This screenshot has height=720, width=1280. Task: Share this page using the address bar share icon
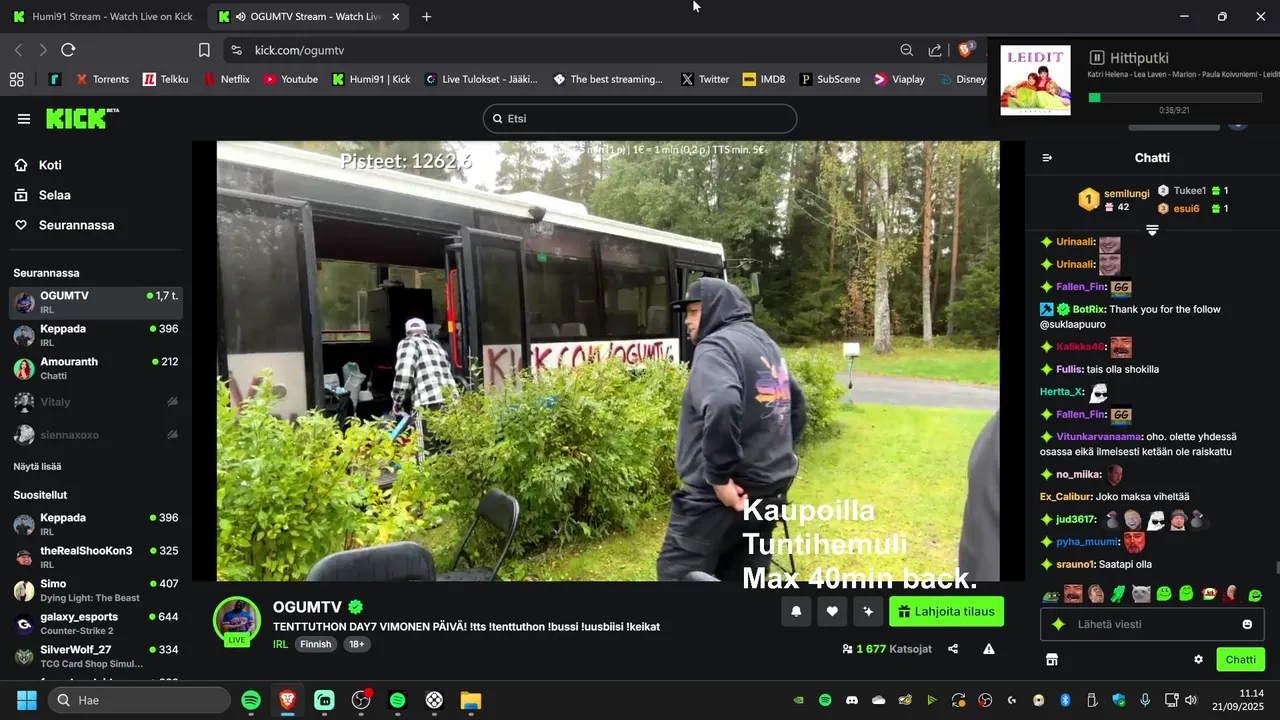pyautogui.click(x=935, y=50)
